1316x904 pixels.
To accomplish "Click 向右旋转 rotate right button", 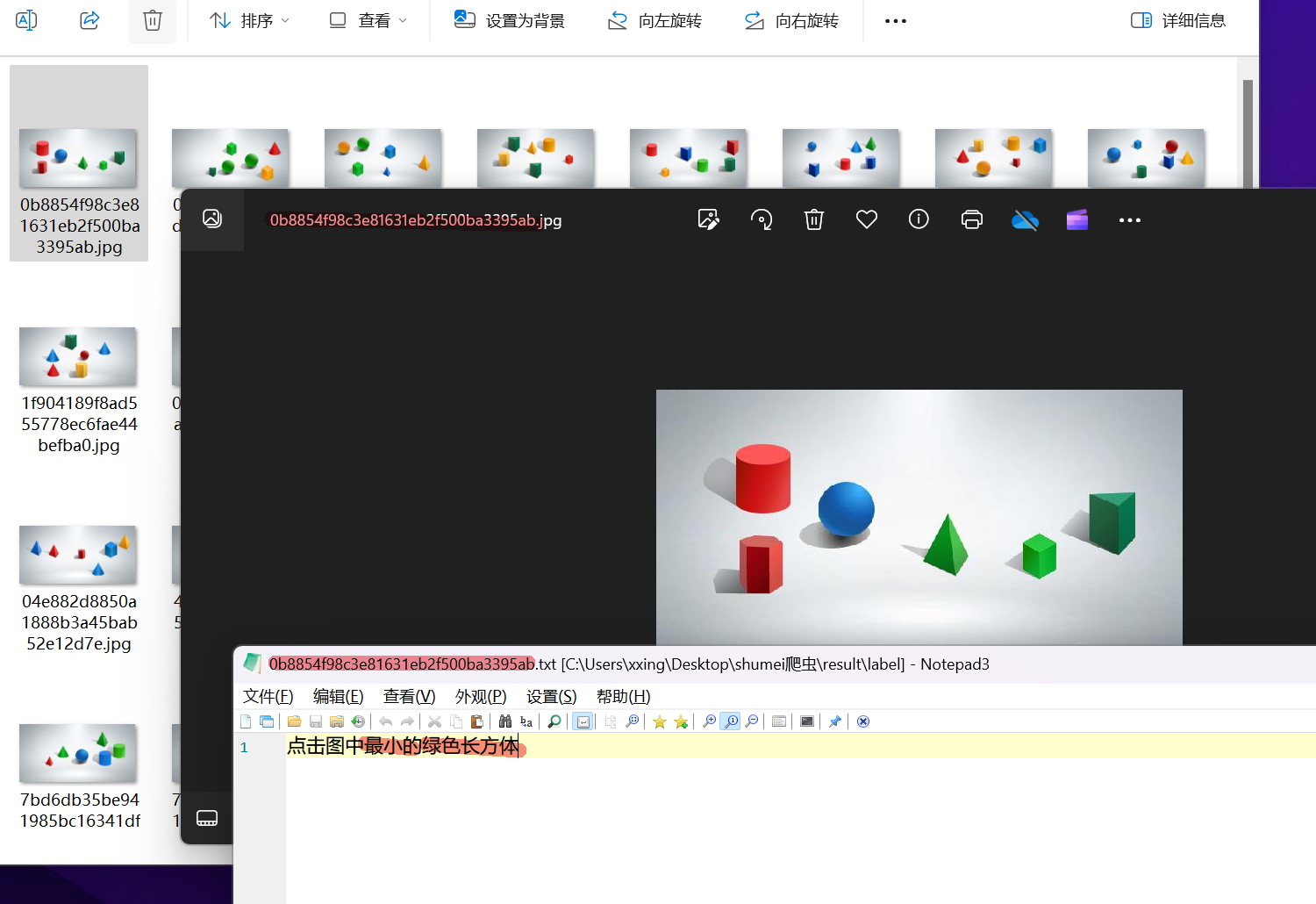I will point(791,20).
